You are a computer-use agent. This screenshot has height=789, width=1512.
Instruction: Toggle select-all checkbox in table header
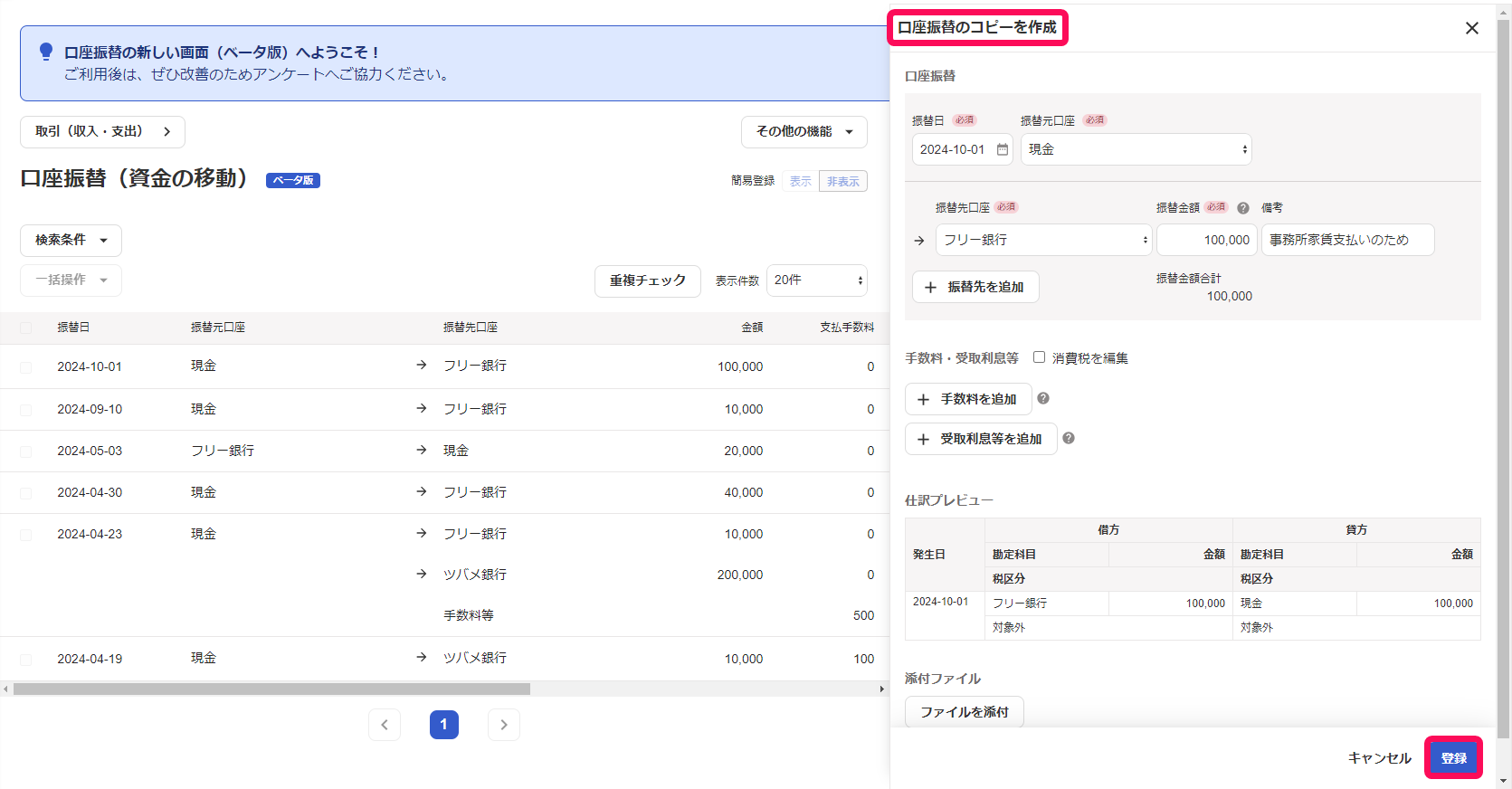tap(25, 328)
